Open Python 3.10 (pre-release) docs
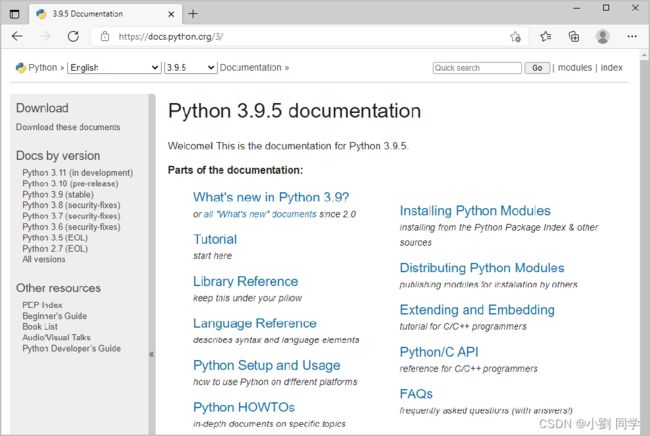Image resolution: width=650 pixels, height=436 pixels. 70,184
